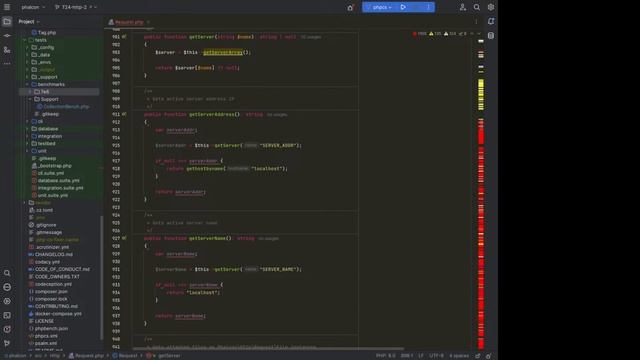Click Request.php breadcrumb
Viewport: 640px width, 360px height.
(86, 356)
